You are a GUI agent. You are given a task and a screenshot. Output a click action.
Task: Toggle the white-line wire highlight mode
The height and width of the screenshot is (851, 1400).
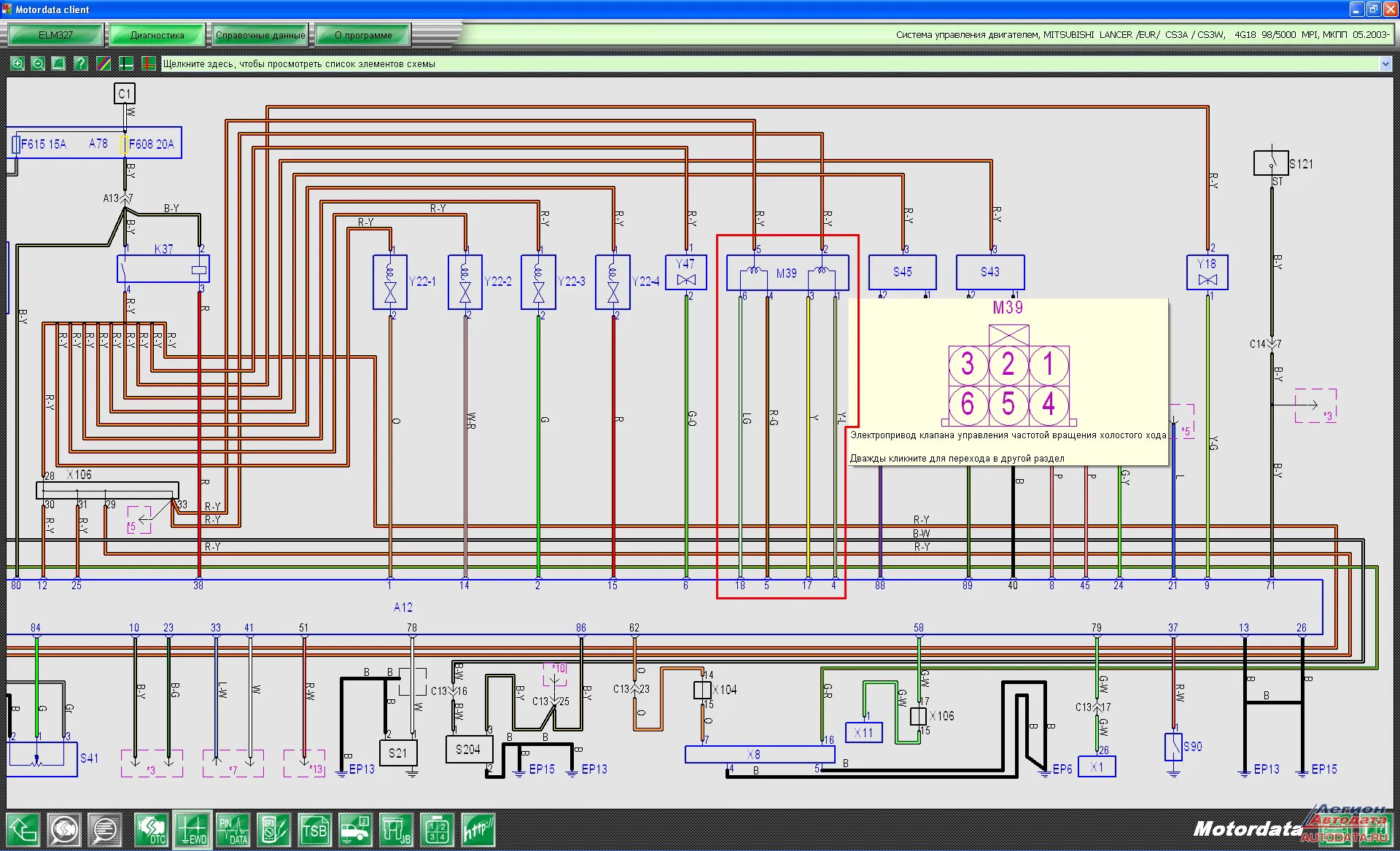pos(126,64)
